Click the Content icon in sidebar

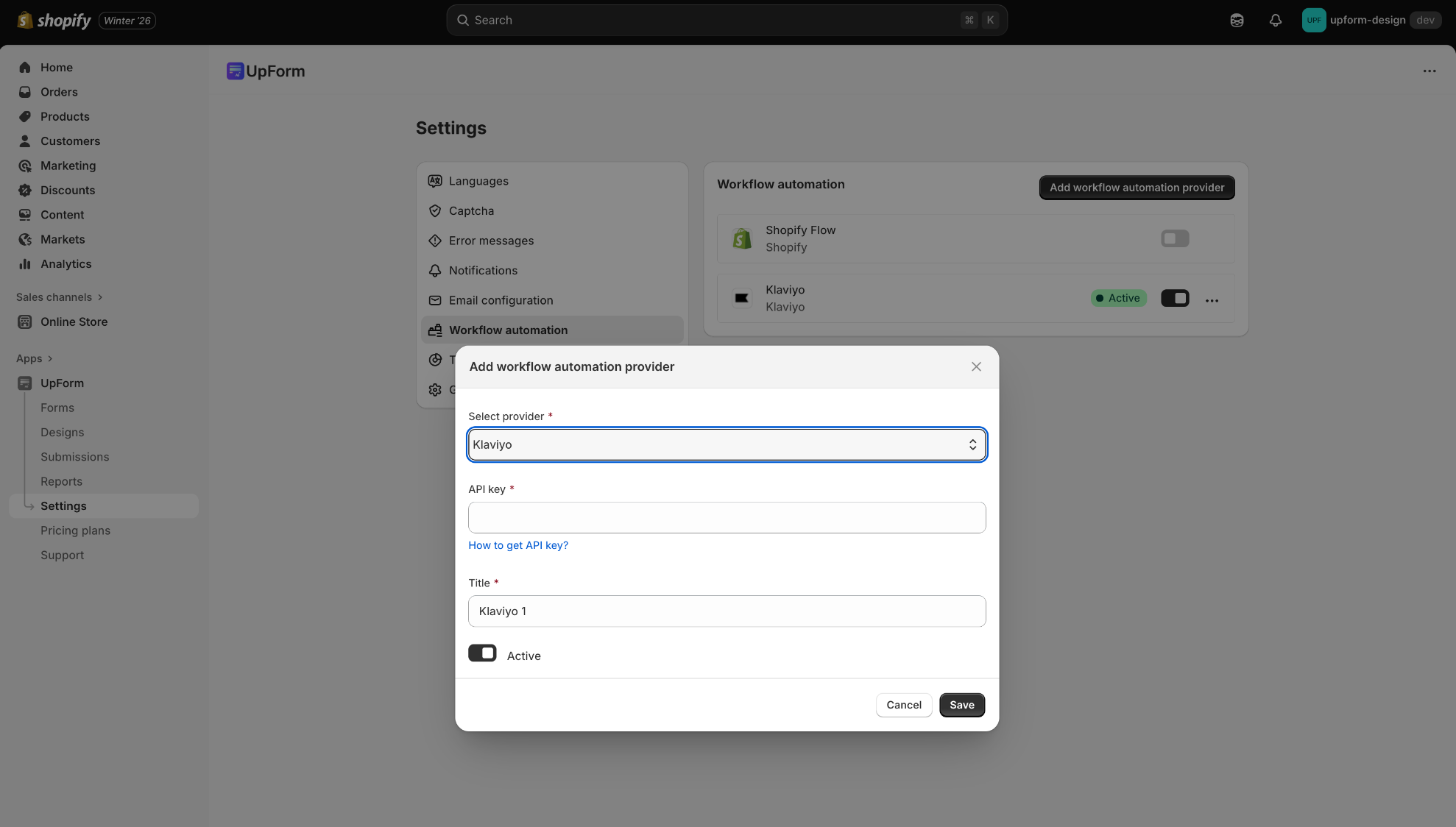coord(25,215)
